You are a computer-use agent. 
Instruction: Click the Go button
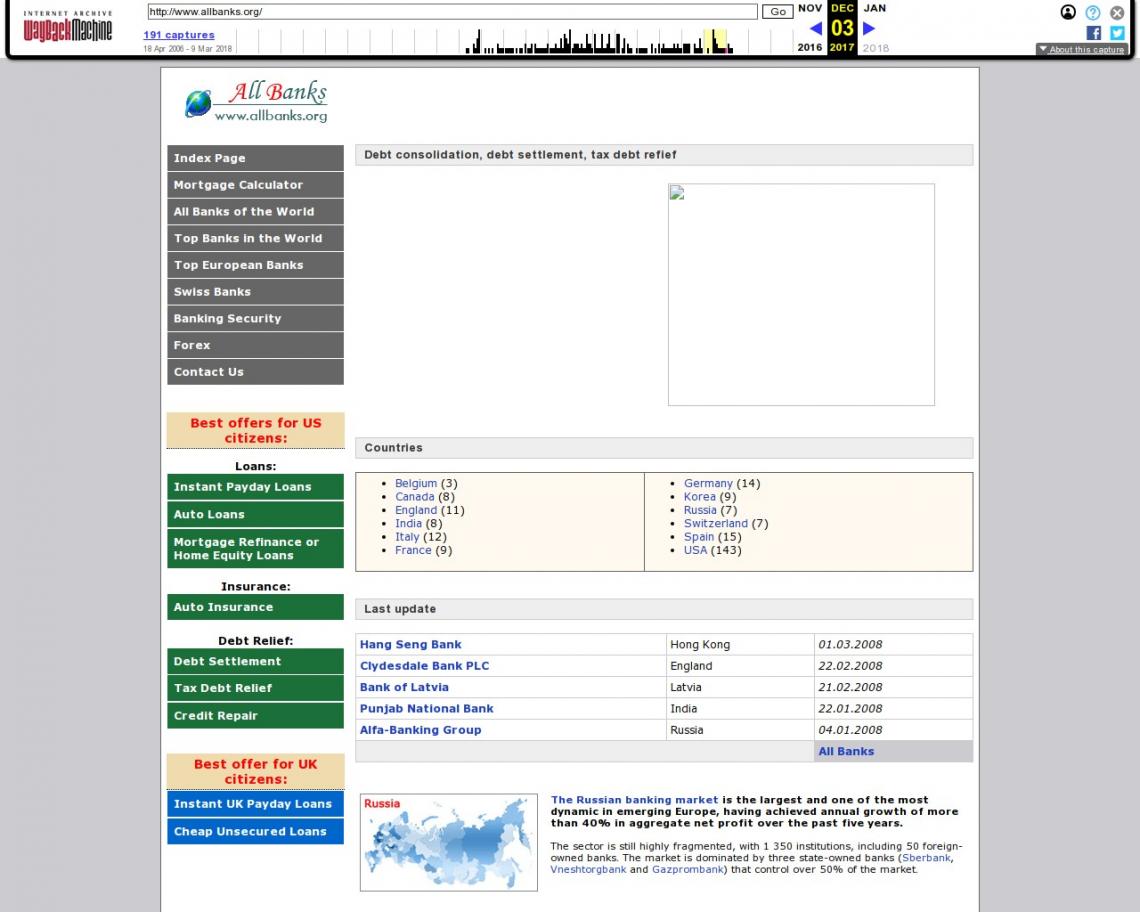pyautogui.click(x=777, y=12)
